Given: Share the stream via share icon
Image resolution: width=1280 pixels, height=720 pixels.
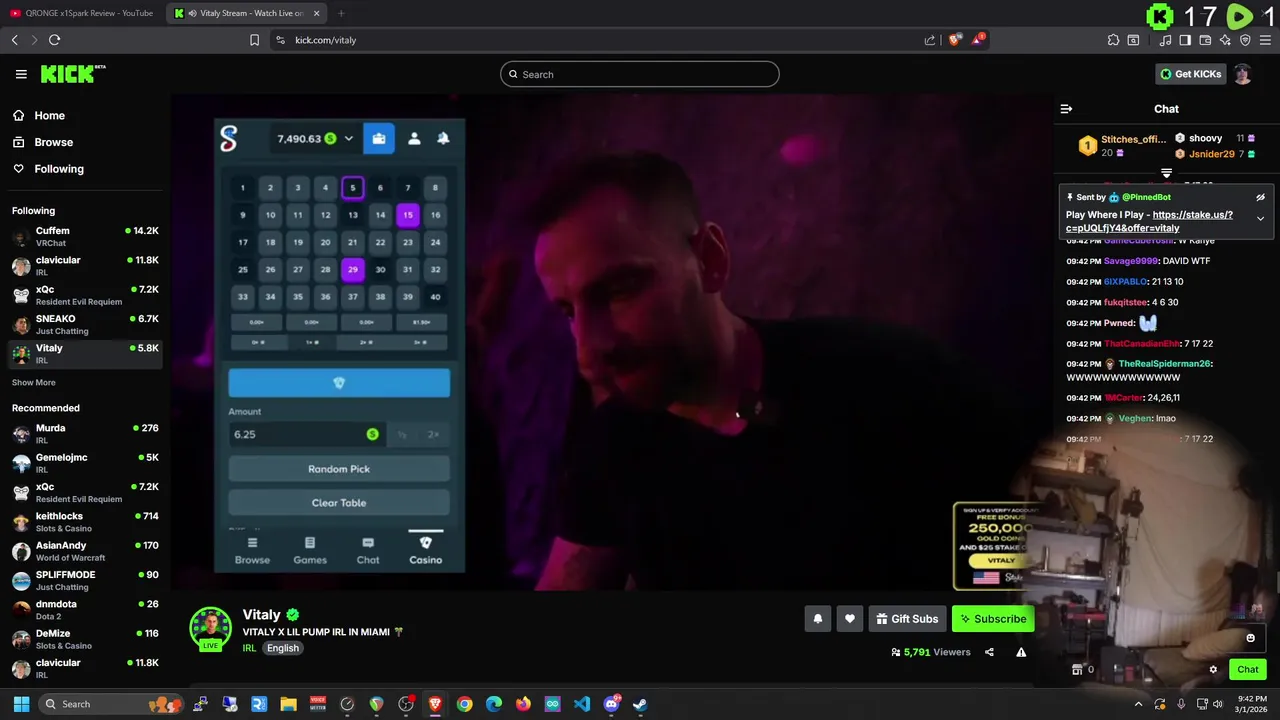Looking at the screenshot, I should [x=989, y=652].
